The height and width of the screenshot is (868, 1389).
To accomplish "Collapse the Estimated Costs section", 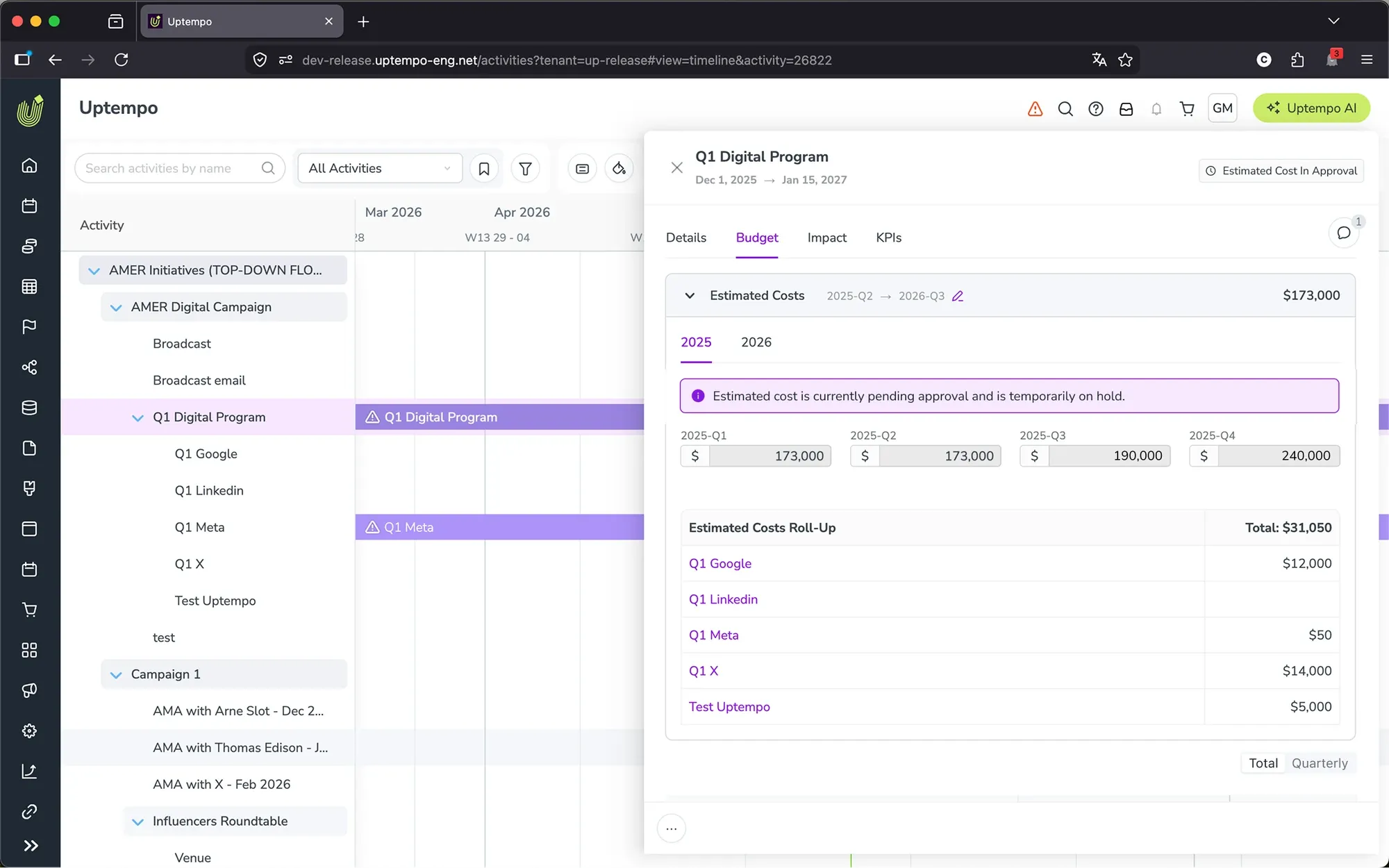I will [690, 296].
